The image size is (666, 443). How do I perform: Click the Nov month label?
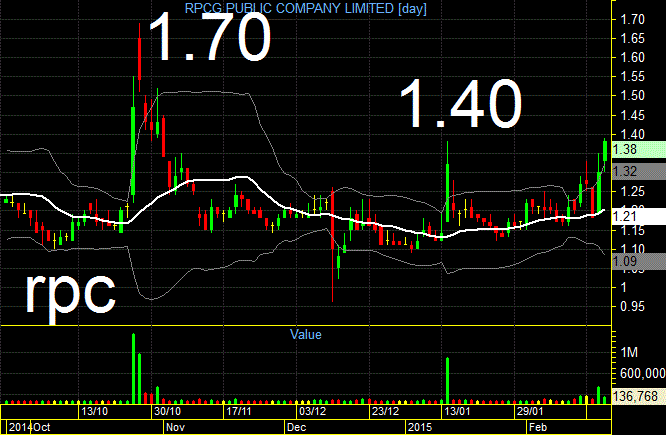pyautogui.click(x=175, y=427)
